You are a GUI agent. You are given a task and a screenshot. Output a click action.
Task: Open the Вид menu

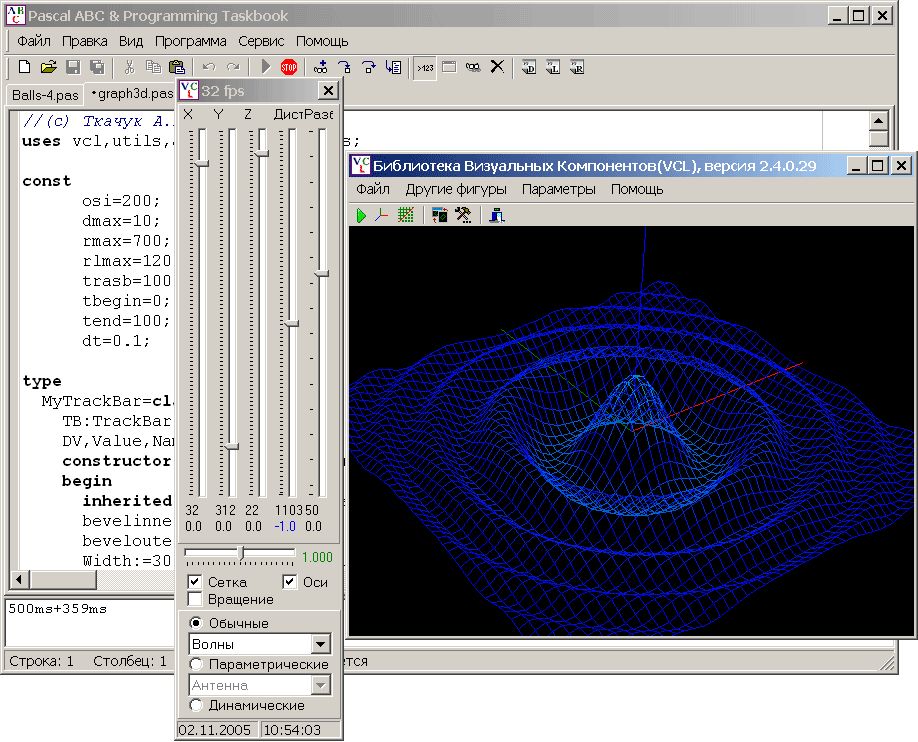point(131,41)
